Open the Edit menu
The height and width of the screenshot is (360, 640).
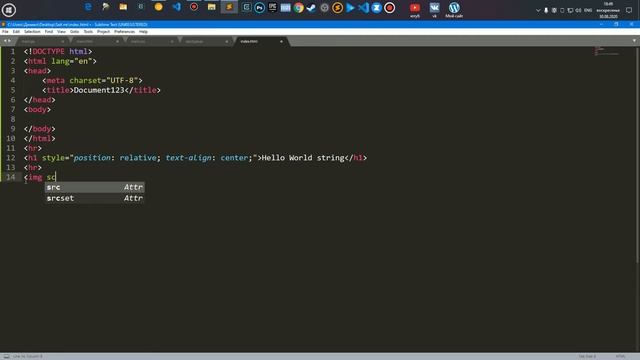(16, 31)
